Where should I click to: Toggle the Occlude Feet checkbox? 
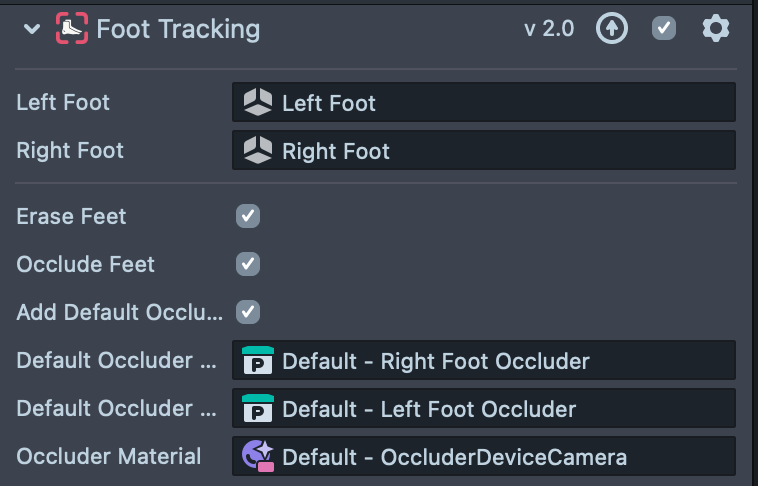tap(248, 264)
